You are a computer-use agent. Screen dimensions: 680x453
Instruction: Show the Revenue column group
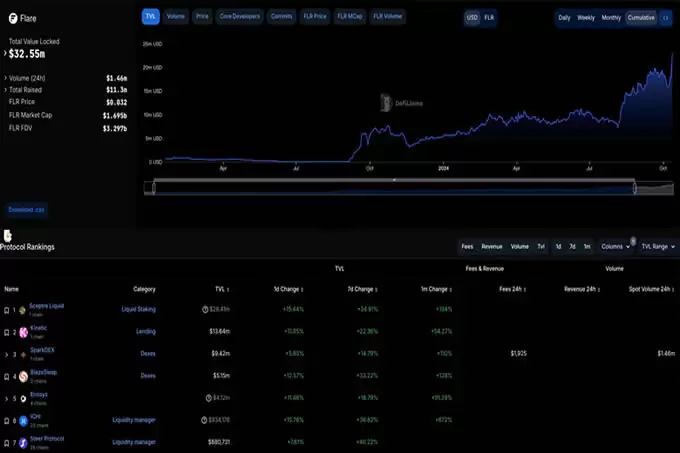(x=492, y=247)
